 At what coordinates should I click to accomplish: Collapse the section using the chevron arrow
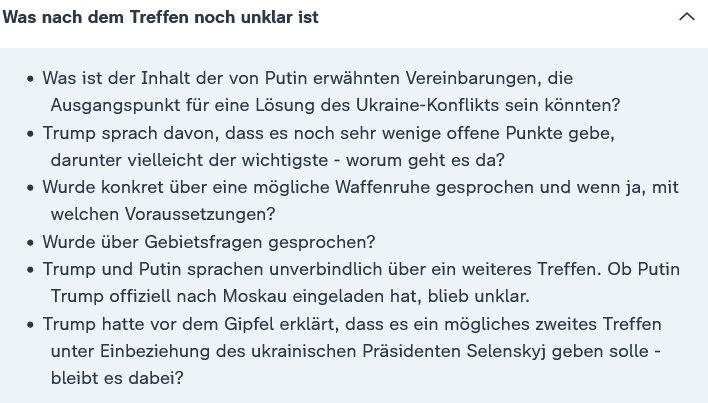[x=686, y=17]
